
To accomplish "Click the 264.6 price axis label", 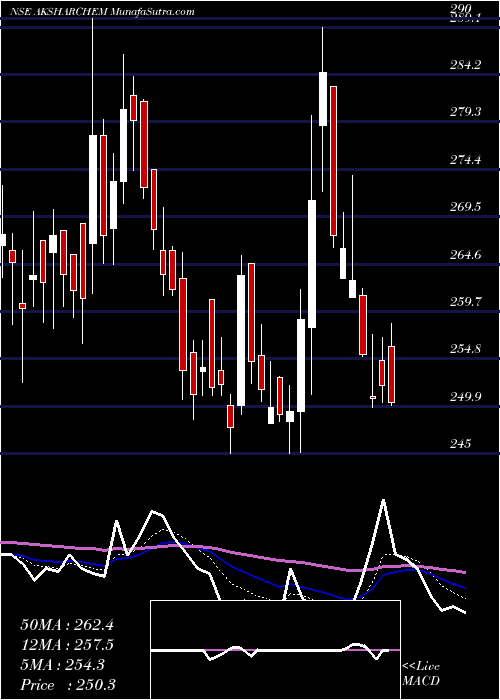I will (x=466, y=254).
